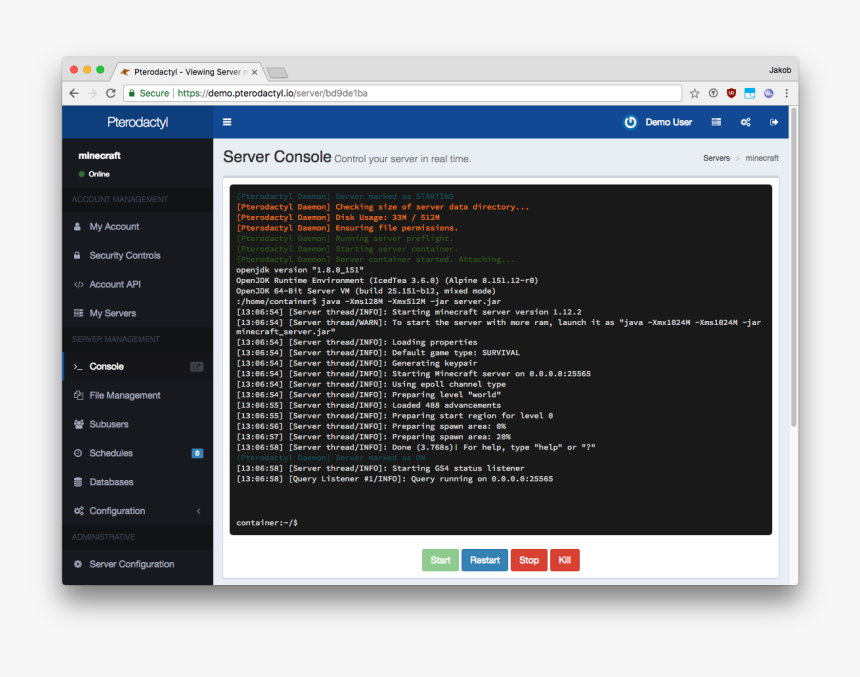This screenshot has height=677, width=860.
Task: Click the purple globe extension icon
Action: tap(768, 93)
